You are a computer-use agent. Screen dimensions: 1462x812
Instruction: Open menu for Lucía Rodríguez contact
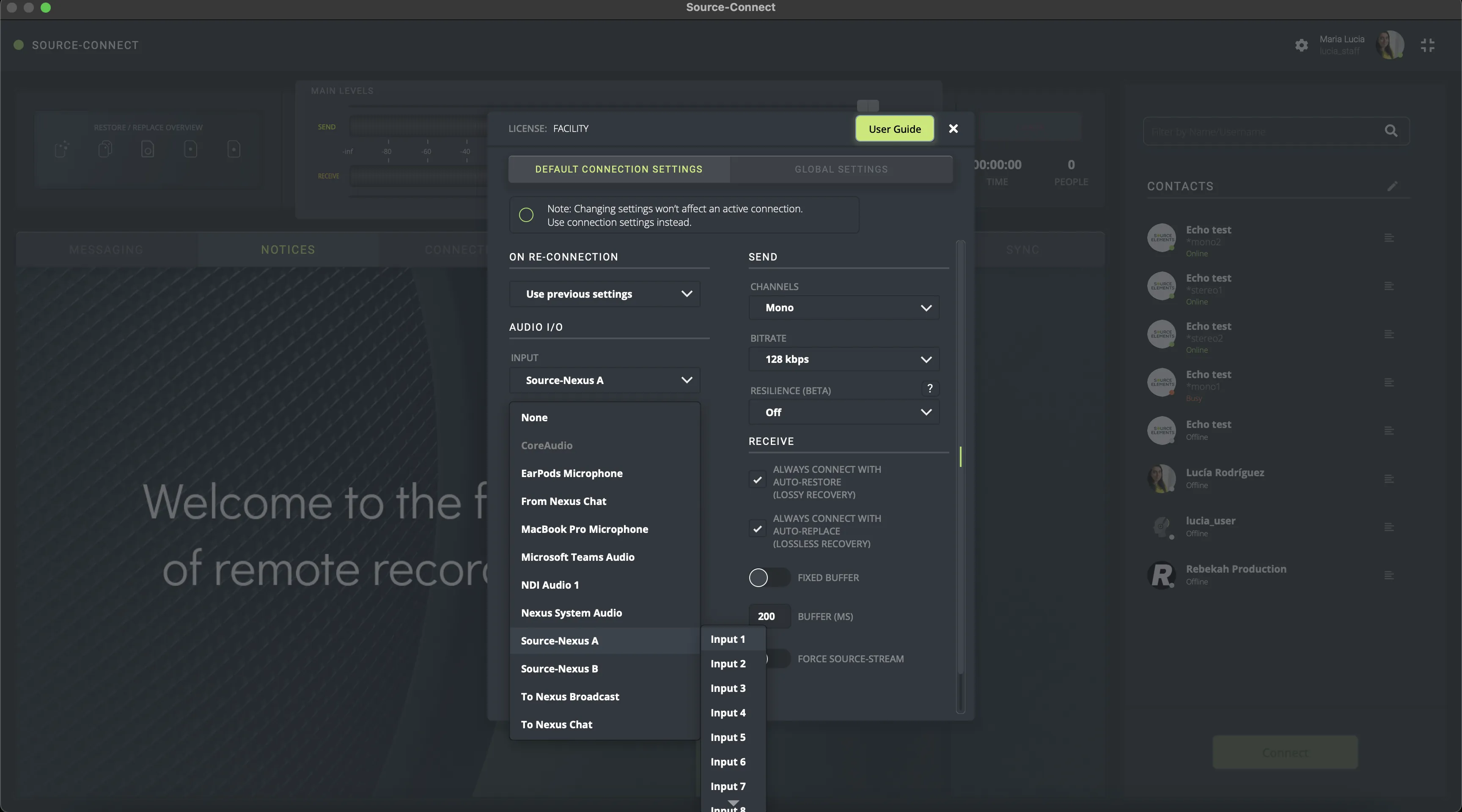[1389, 479]
